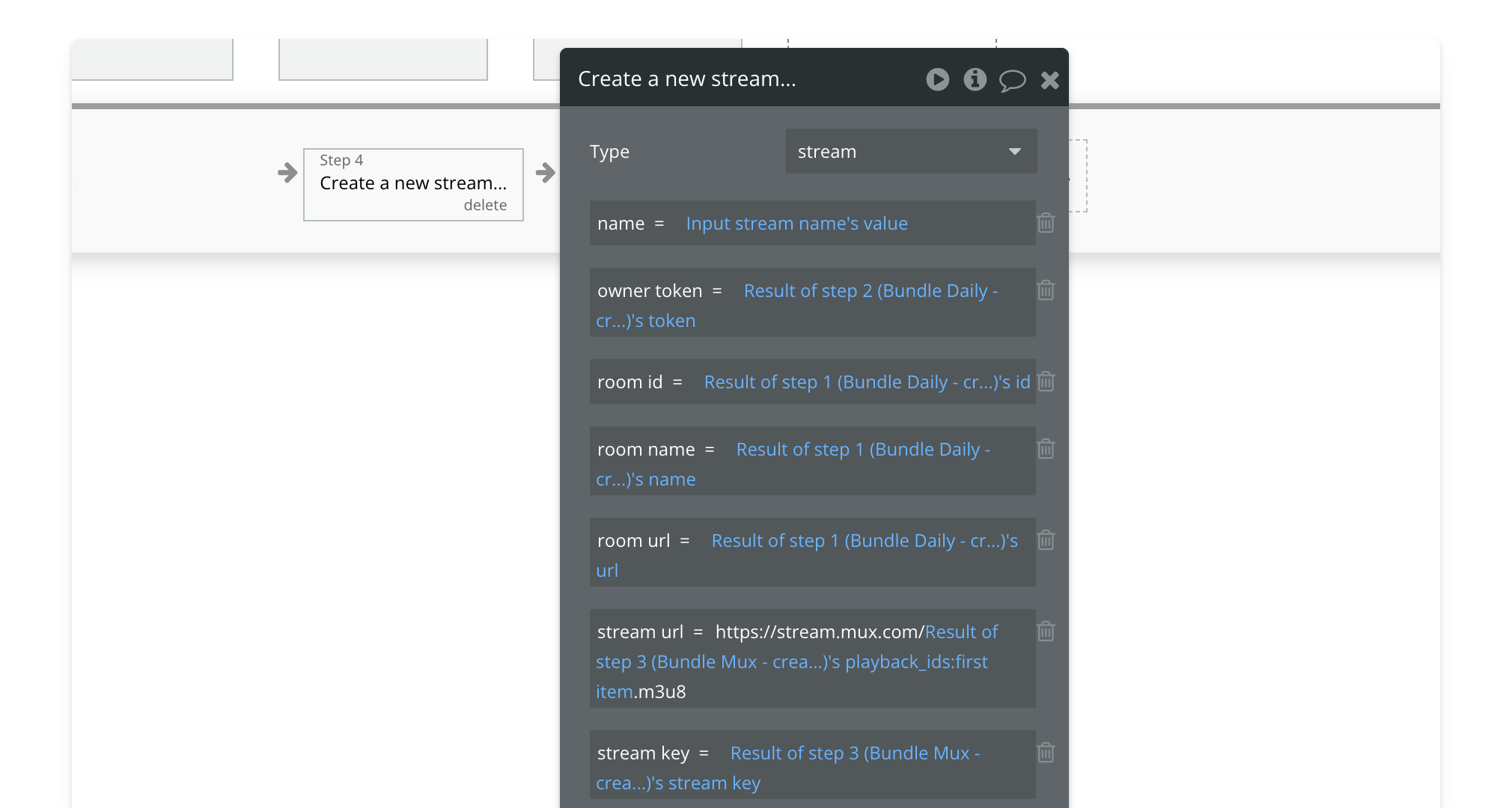Click the owner token expression value
The width and height of the screenshot is (1512, 808).
pos(870,292)
